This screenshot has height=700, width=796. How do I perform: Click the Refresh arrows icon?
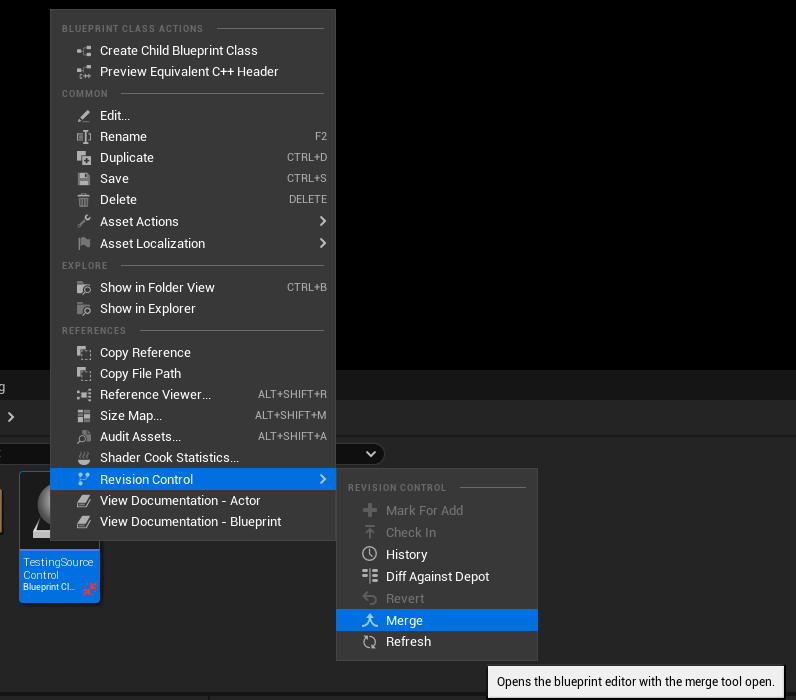[x=369, y=642]
